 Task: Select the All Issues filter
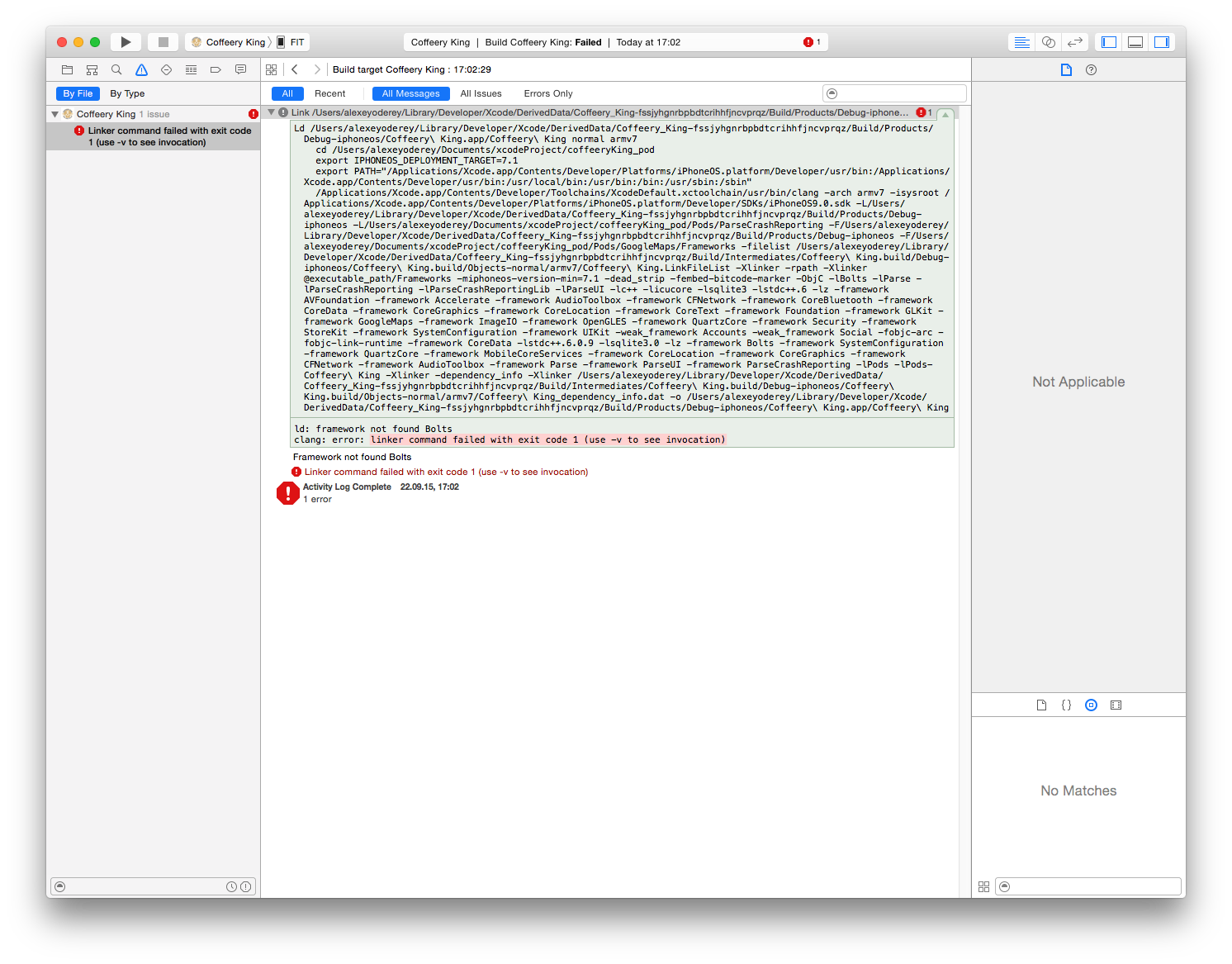(x=481, y=94)
